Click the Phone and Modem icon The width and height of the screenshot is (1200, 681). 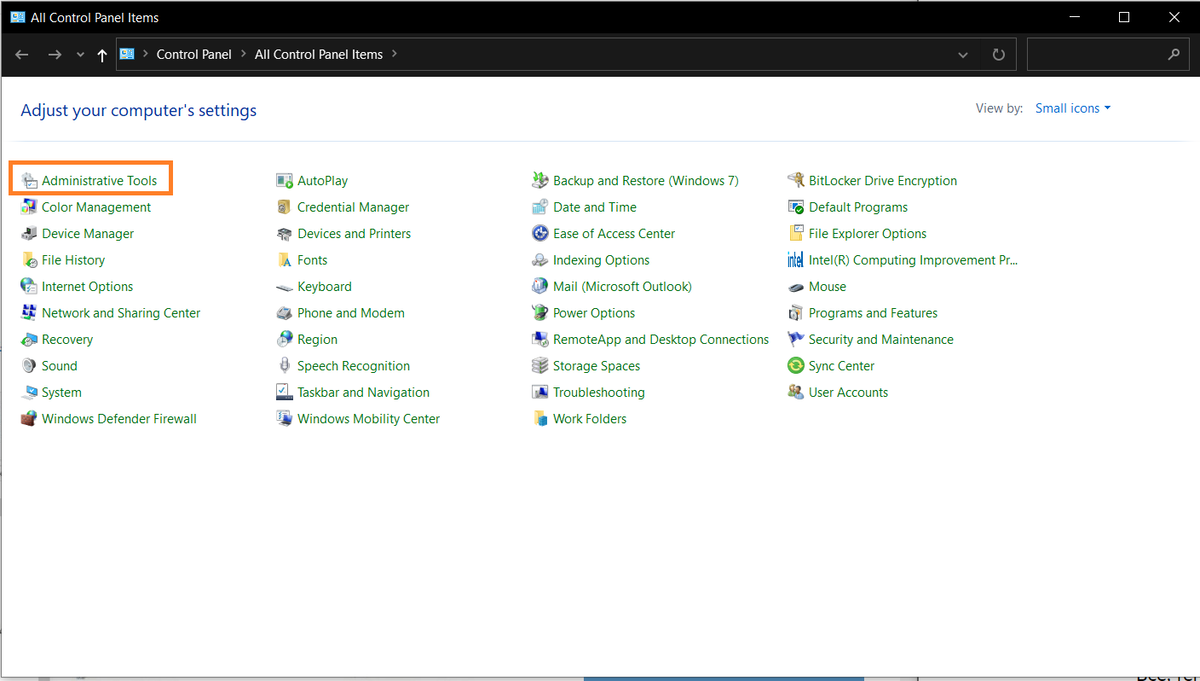click(284, 313)
